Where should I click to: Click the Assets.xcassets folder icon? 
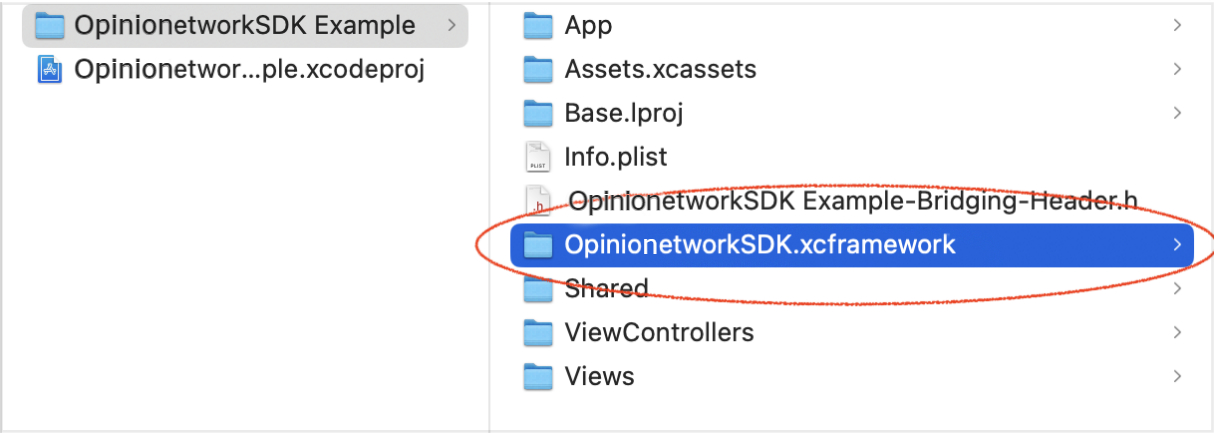(x=538, y=70)
